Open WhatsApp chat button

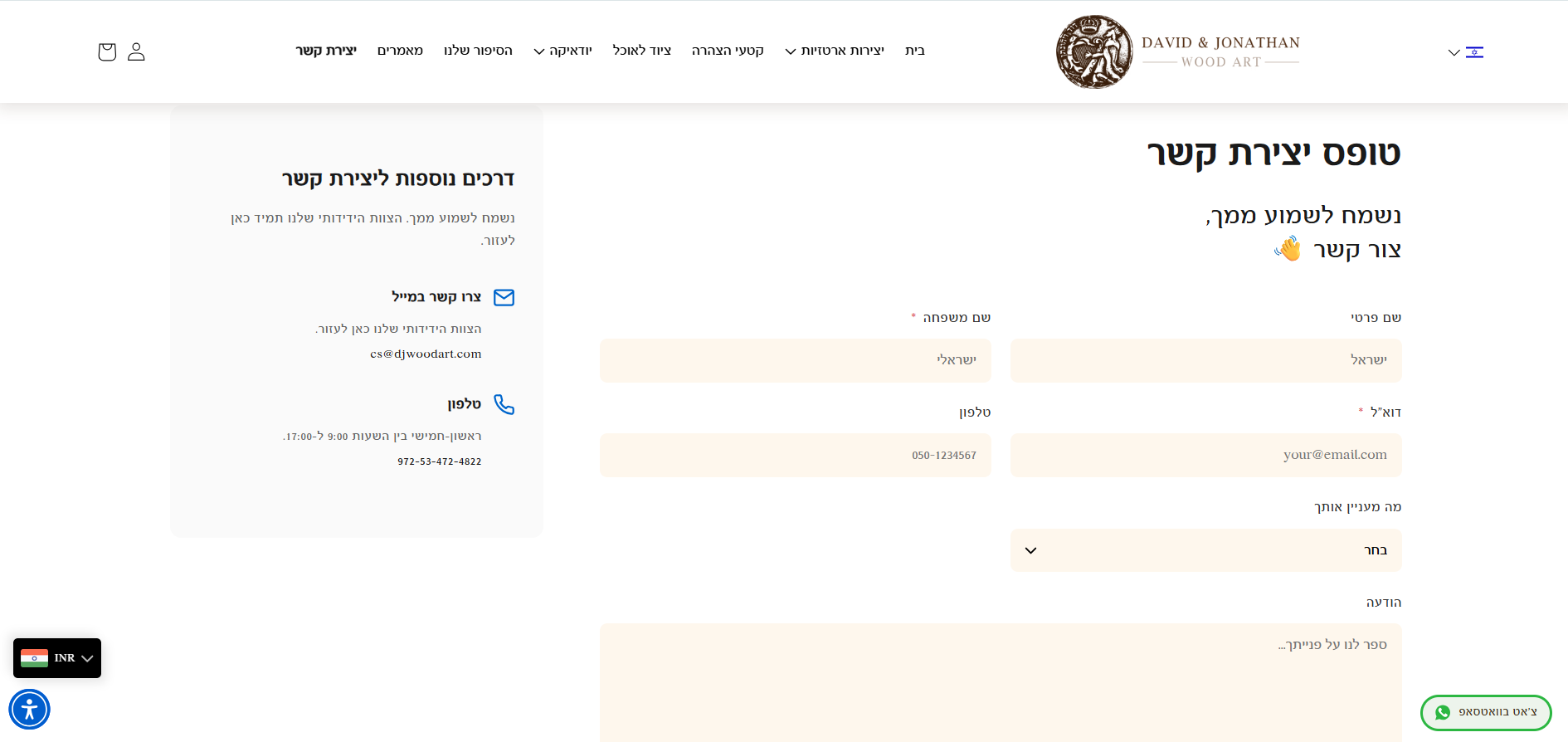1486,712
